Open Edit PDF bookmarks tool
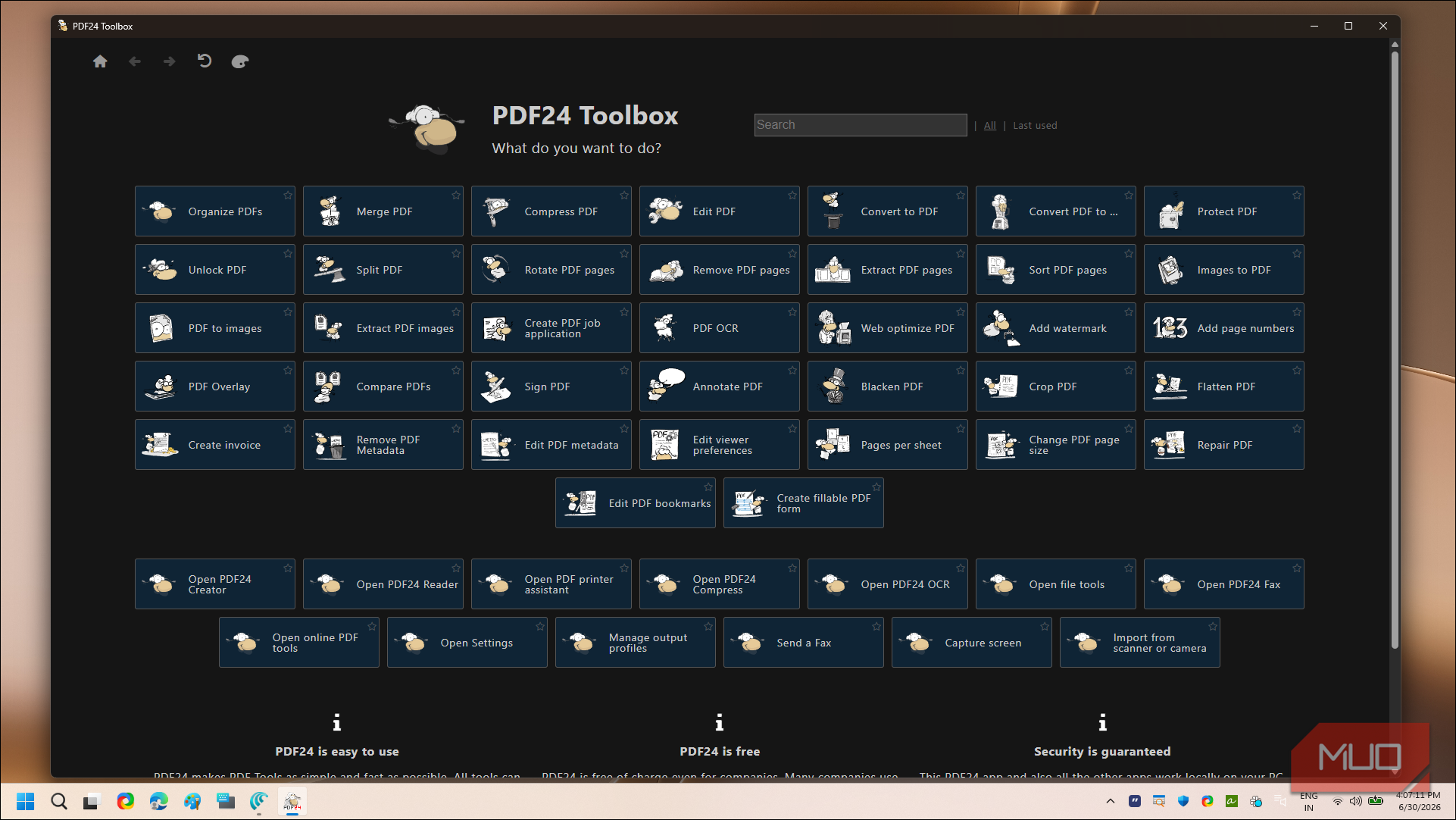 (636, 503)
